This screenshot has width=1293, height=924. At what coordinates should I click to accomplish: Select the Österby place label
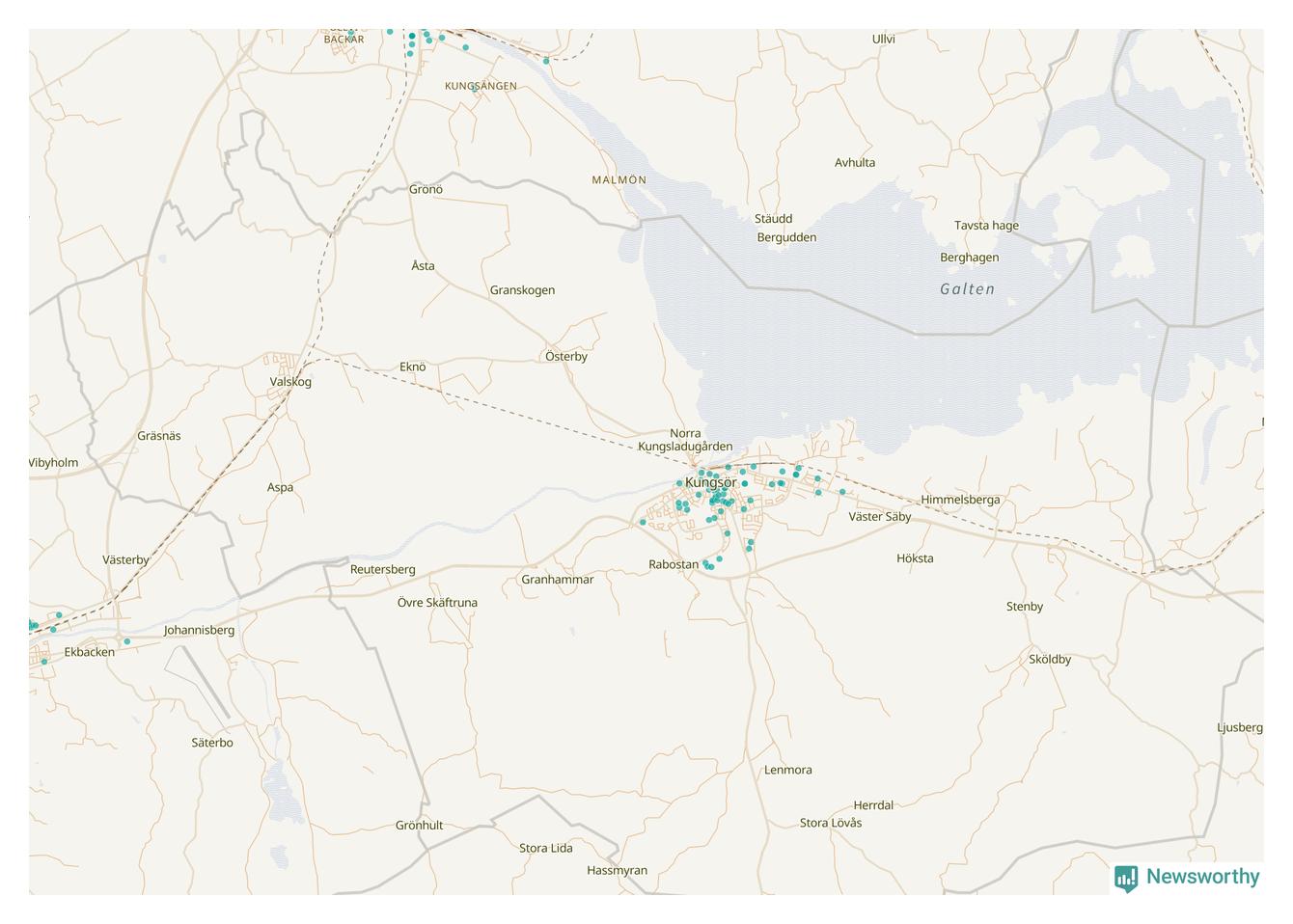[566, 357]
